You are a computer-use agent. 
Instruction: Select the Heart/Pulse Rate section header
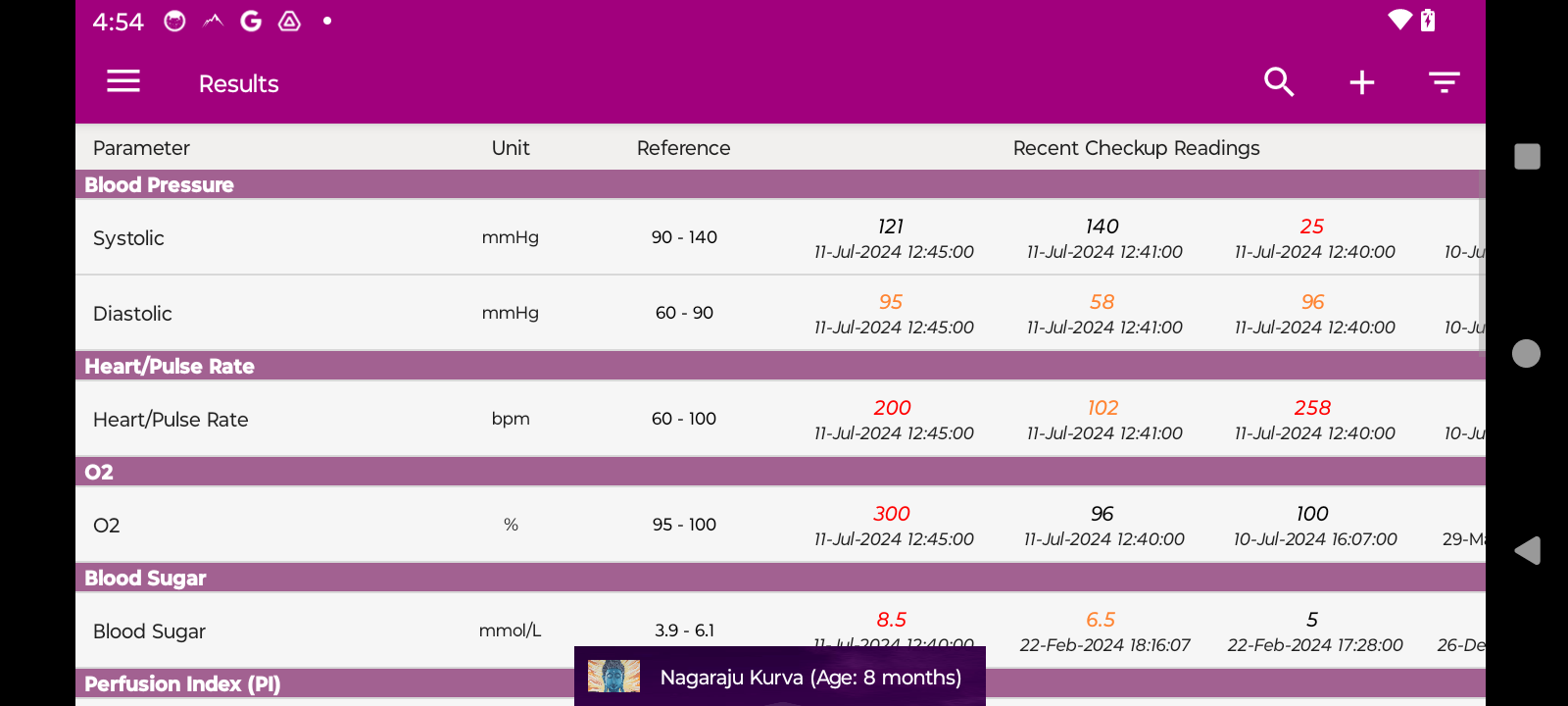tap(780, 366)
